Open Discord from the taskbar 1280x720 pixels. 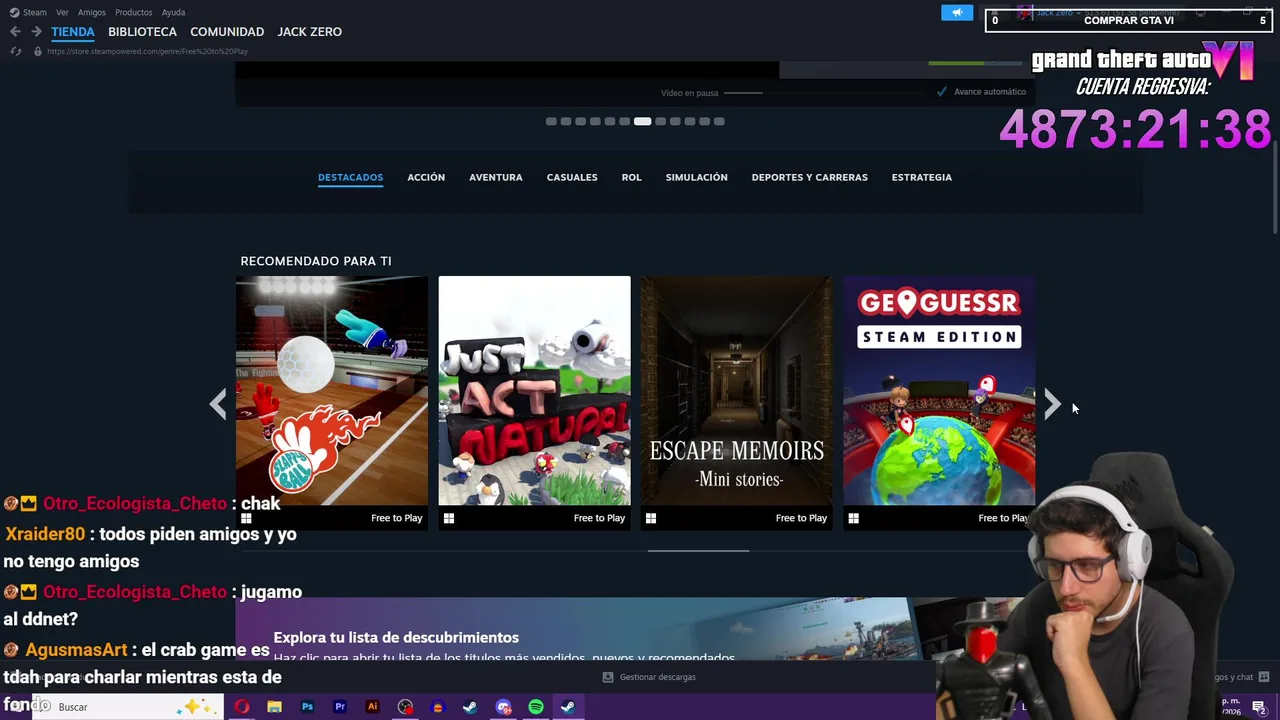(x=503, y=707)
